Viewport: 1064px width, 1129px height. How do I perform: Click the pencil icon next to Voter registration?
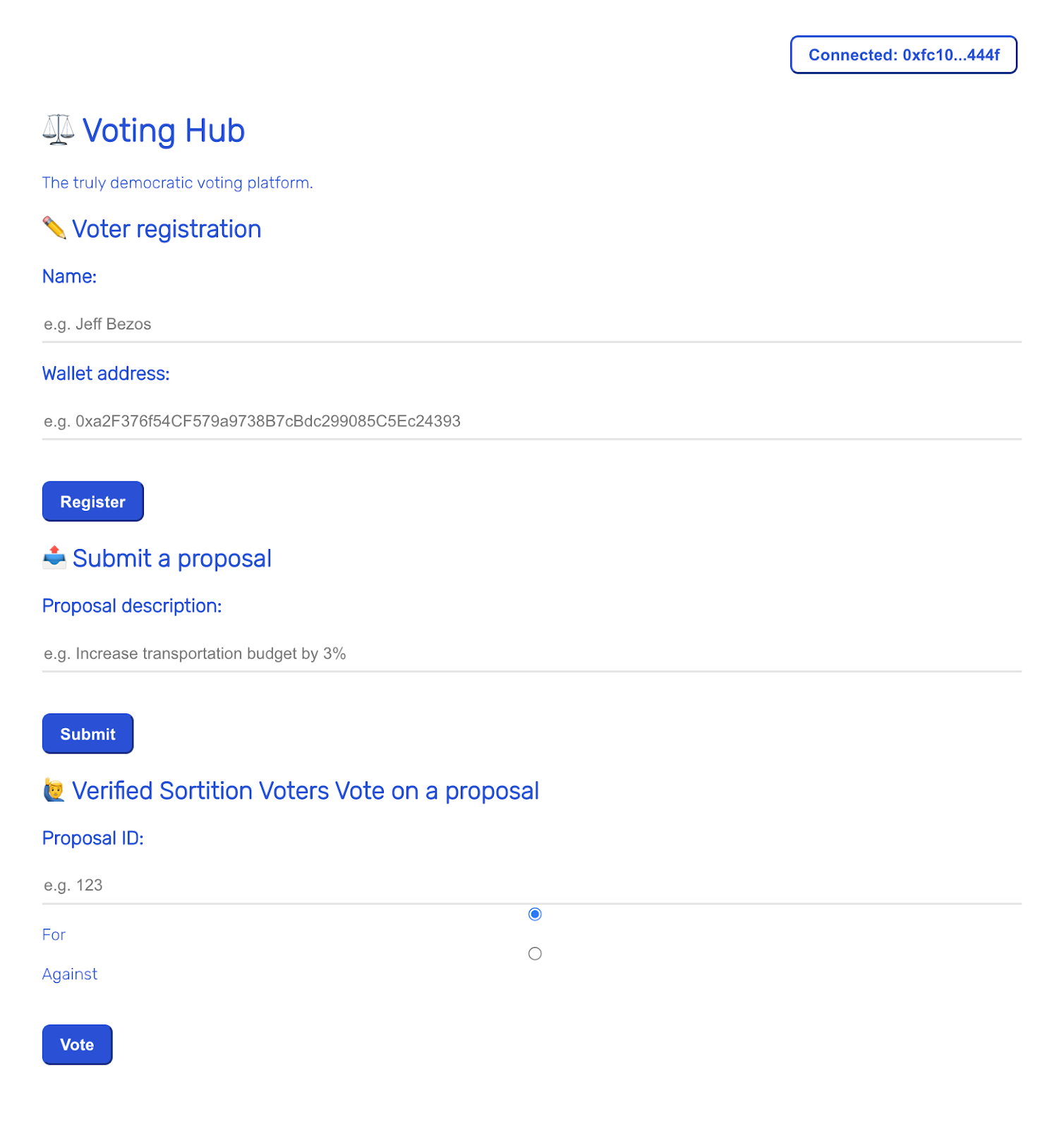point(54,228)
